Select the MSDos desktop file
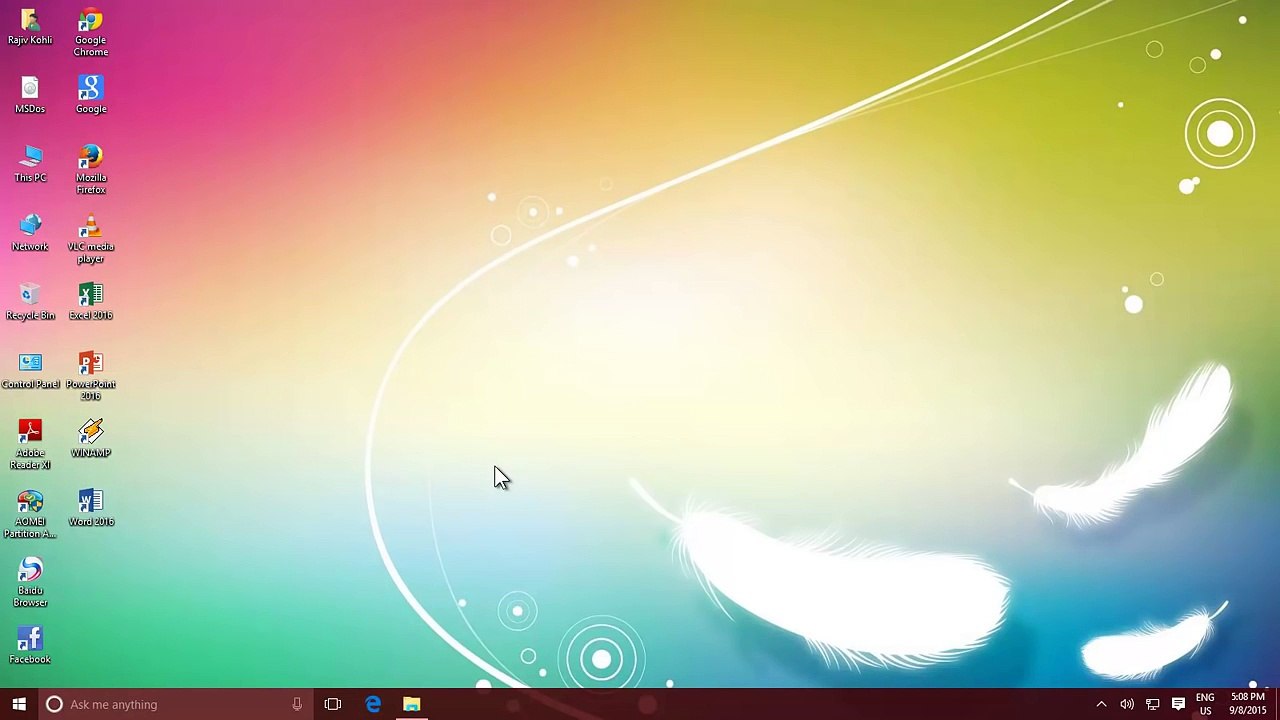The width and height of the screenshot is (1280, 720). (30, 95)
